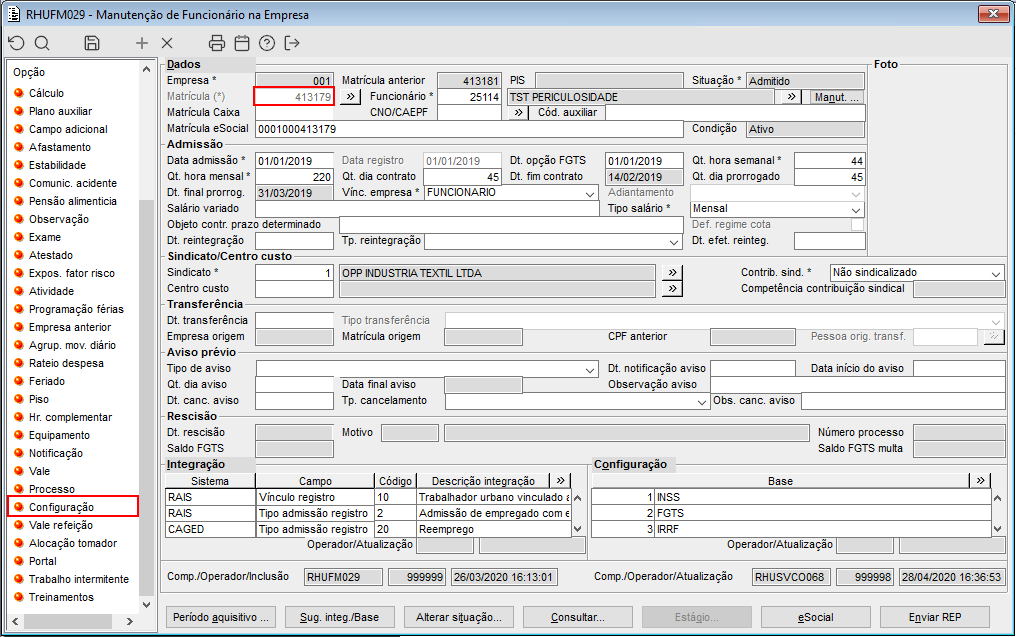The width and height of the screenshot is (1016, 637).
Task: Expand Tipo de aviso dropdown
Action: click(x=590, y=369)
